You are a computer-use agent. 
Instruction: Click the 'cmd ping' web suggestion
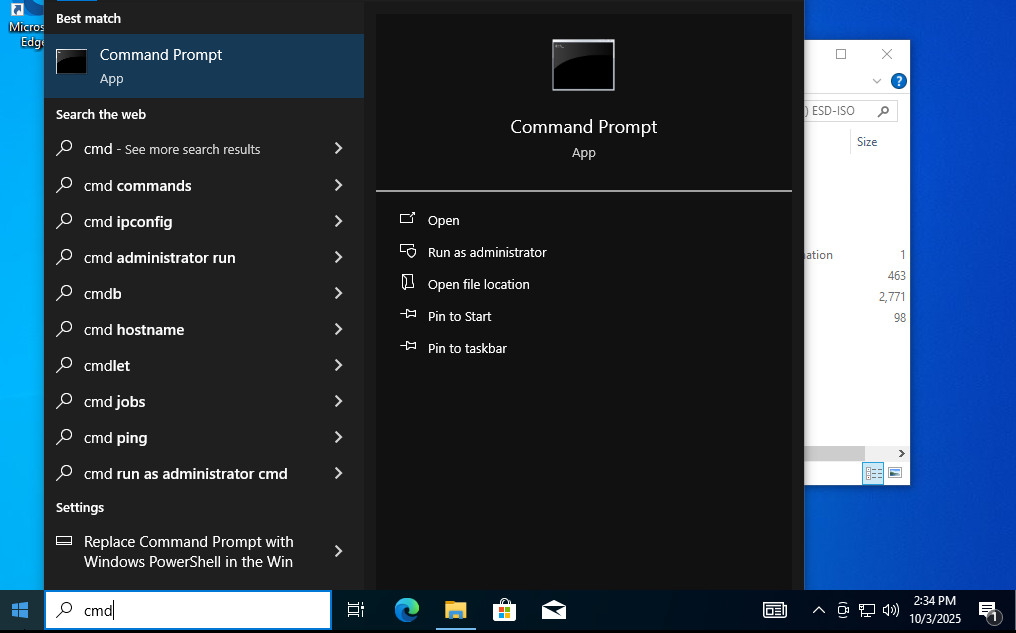(115, 437)
